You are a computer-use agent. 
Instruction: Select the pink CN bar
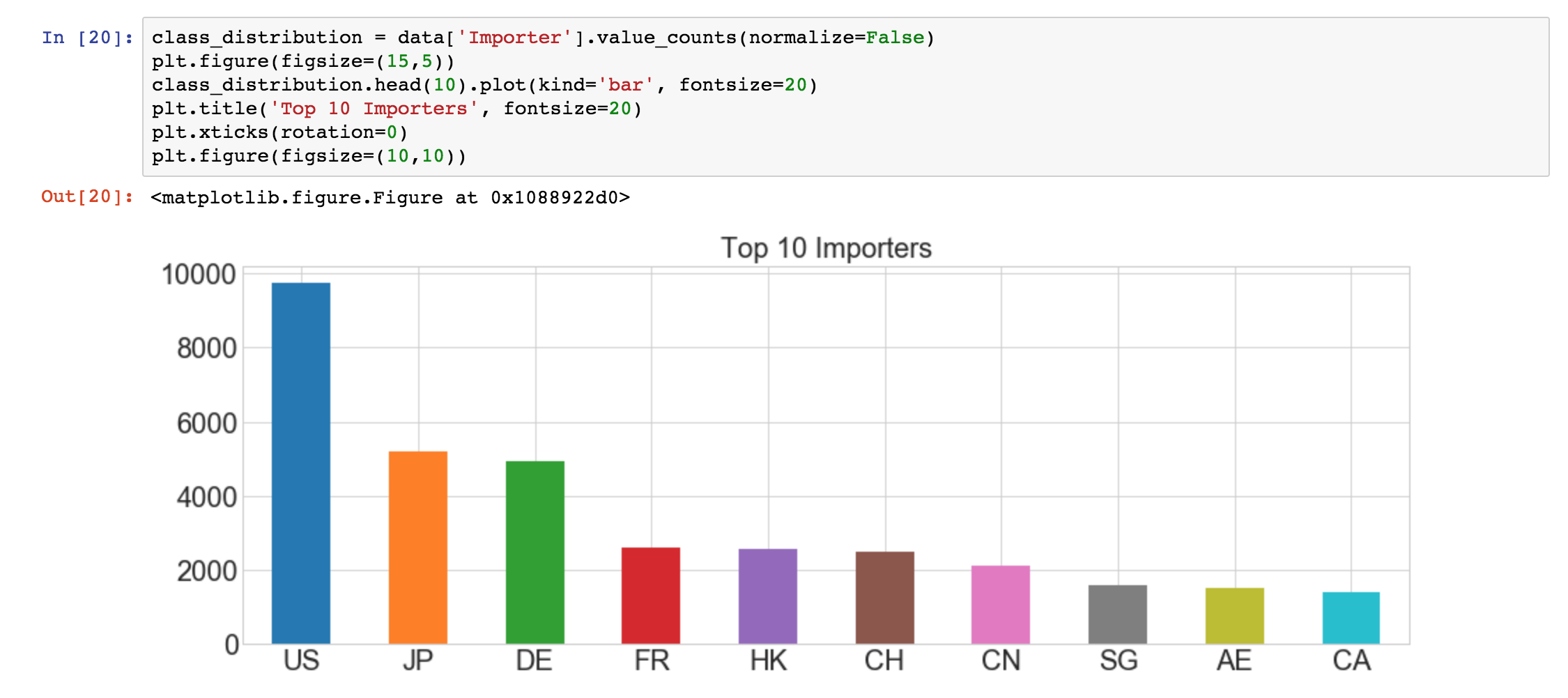pyautogui.click(x=1001, y=605)
